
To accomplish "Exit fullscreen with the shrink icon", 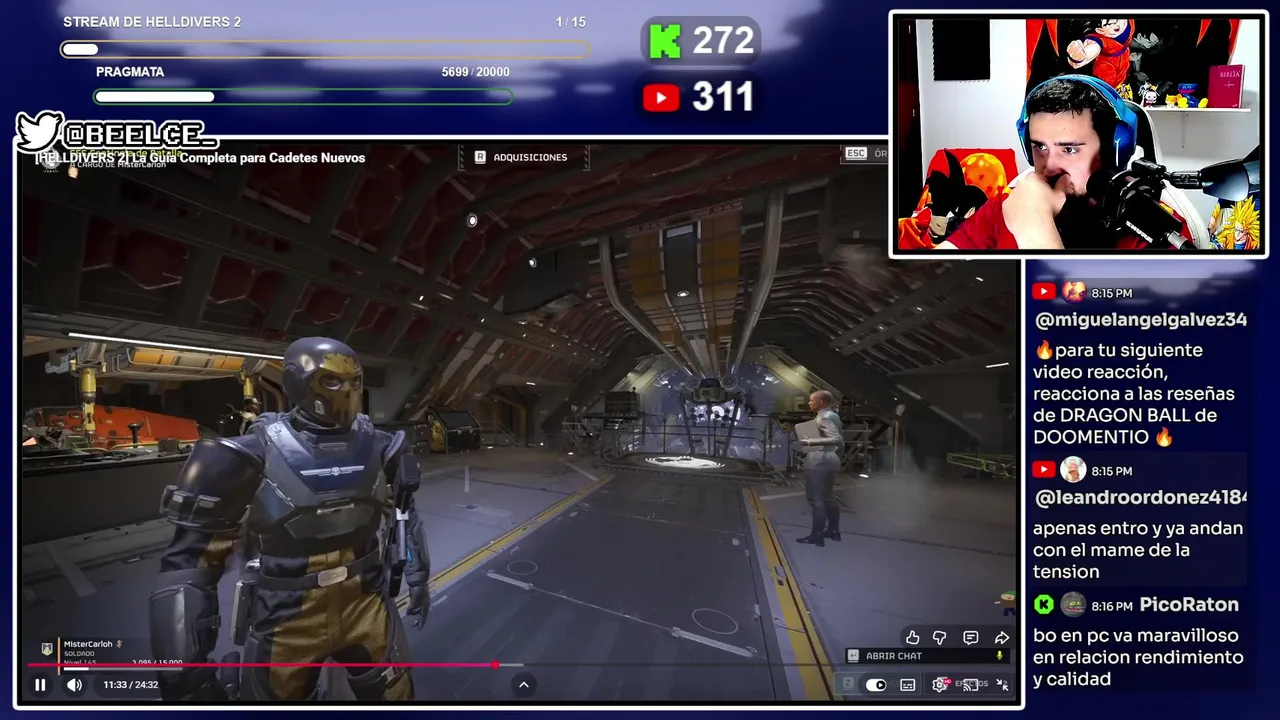I will [1002, 685].
